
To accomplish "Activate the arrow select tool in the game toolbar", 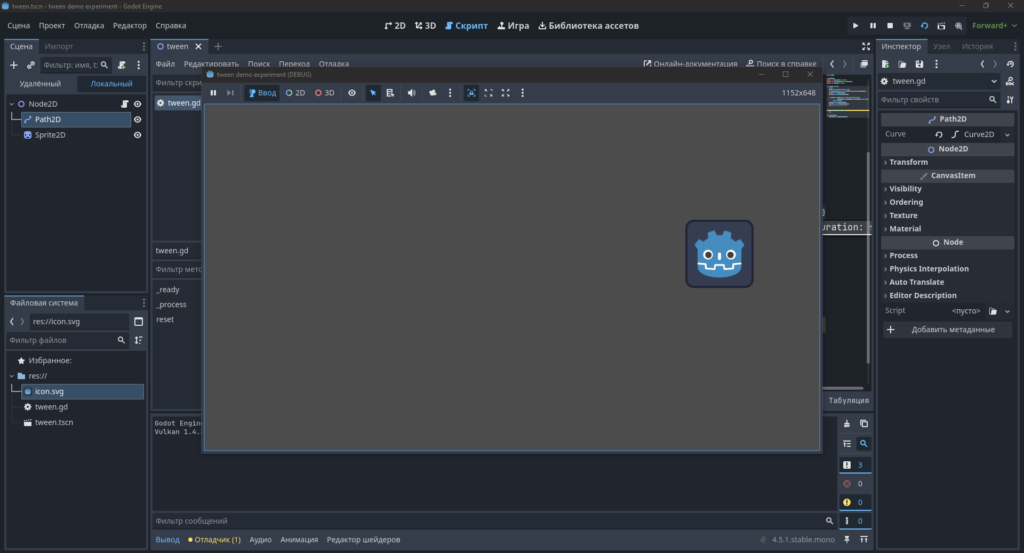I will 373,93.
